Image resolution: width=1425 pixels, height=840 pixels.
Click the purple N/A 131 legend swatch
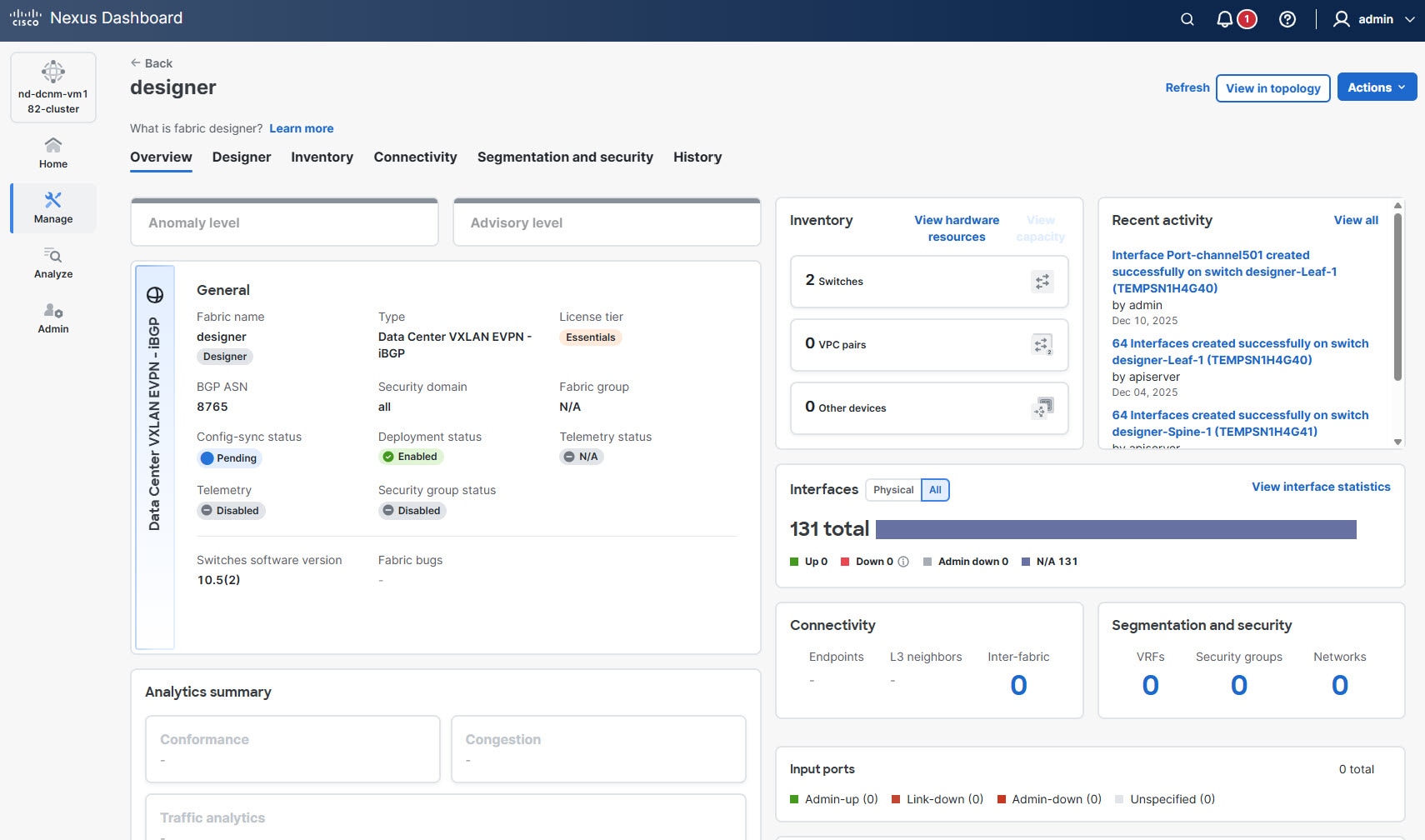click(x=1026, y=562)
